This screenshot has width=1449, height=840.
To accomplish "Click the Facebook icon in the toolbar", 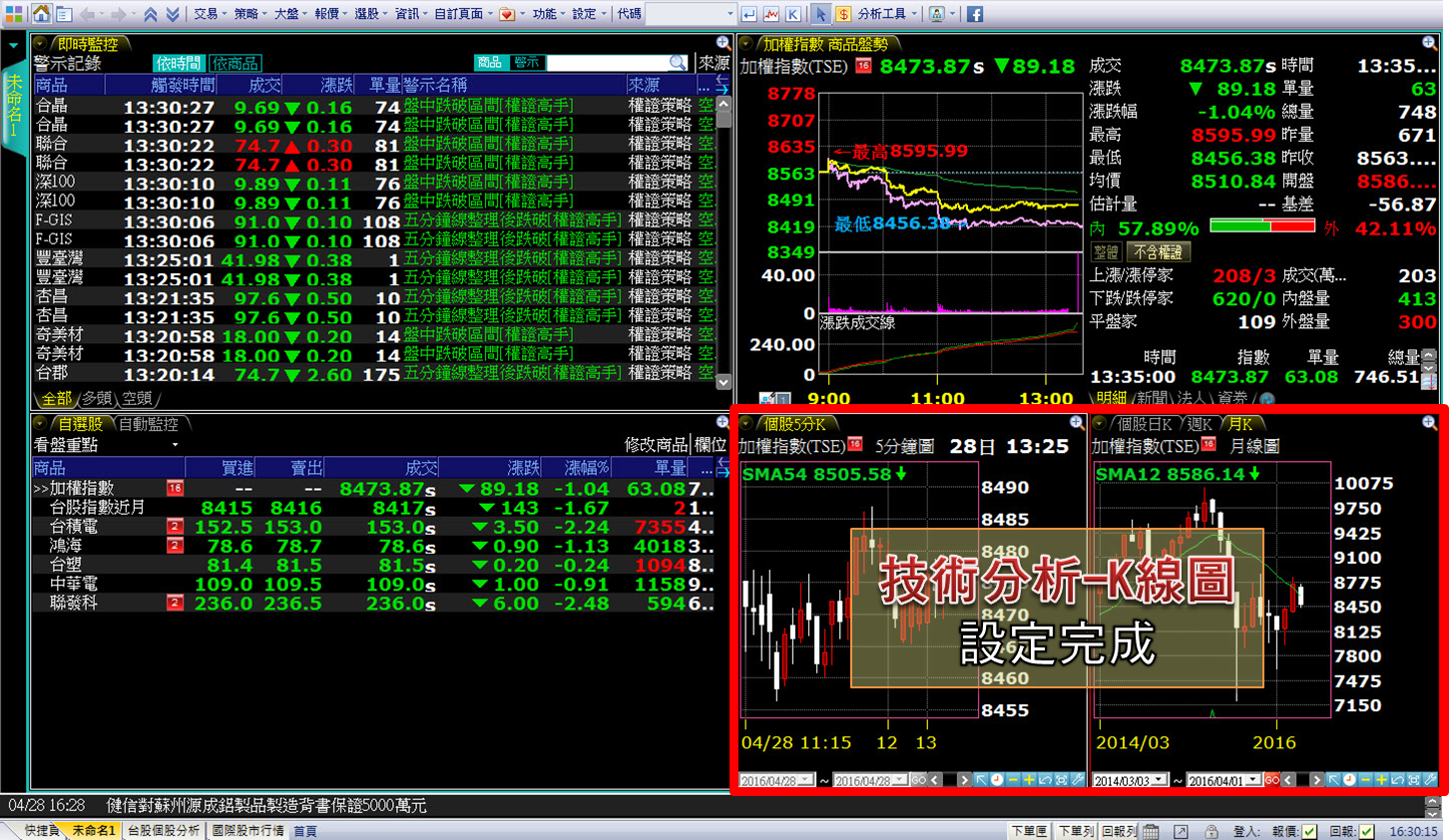I will tap(975, 14).
